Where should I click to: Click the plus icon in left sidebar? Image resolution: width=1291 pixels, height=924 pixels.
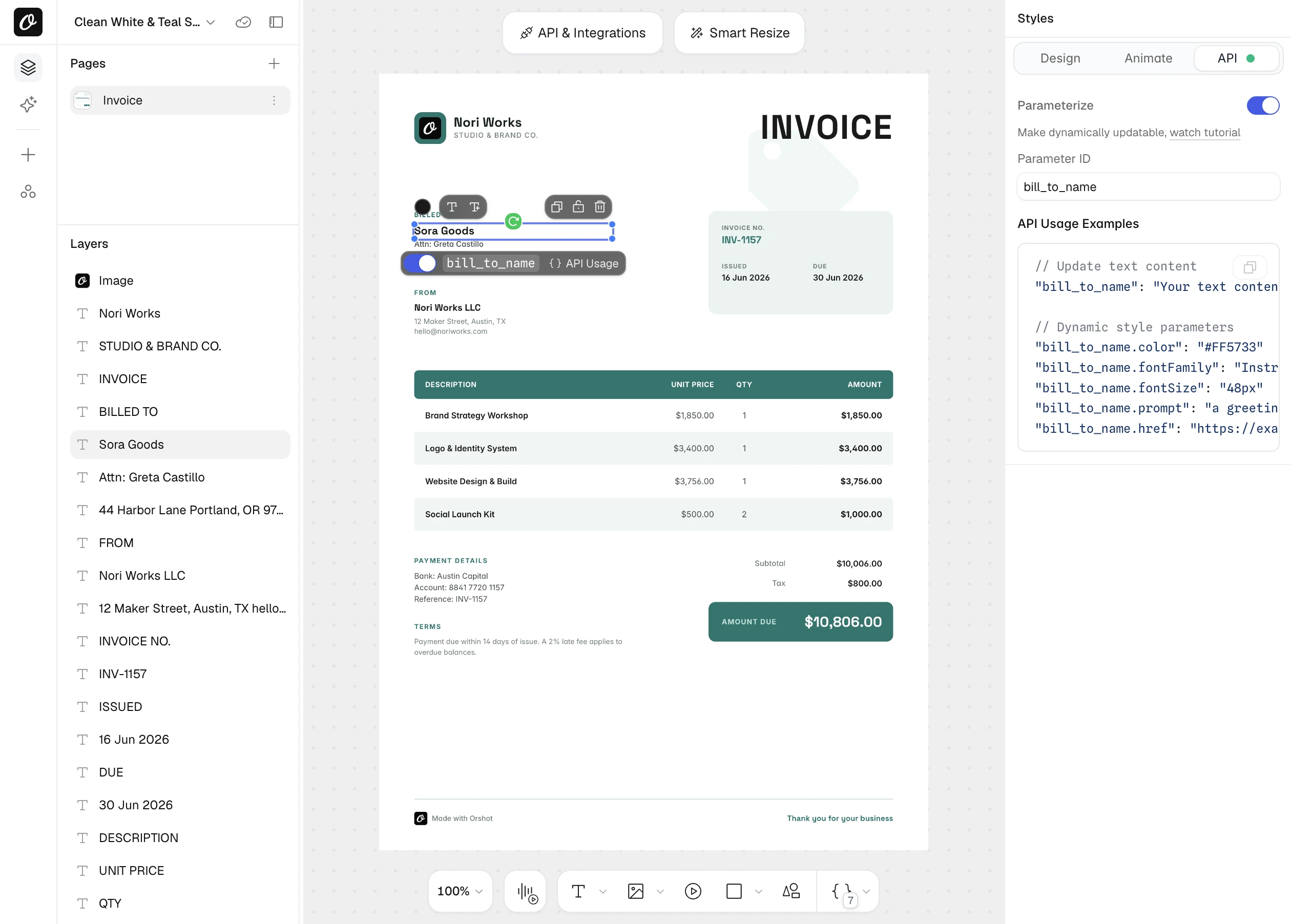click(28, 155)
